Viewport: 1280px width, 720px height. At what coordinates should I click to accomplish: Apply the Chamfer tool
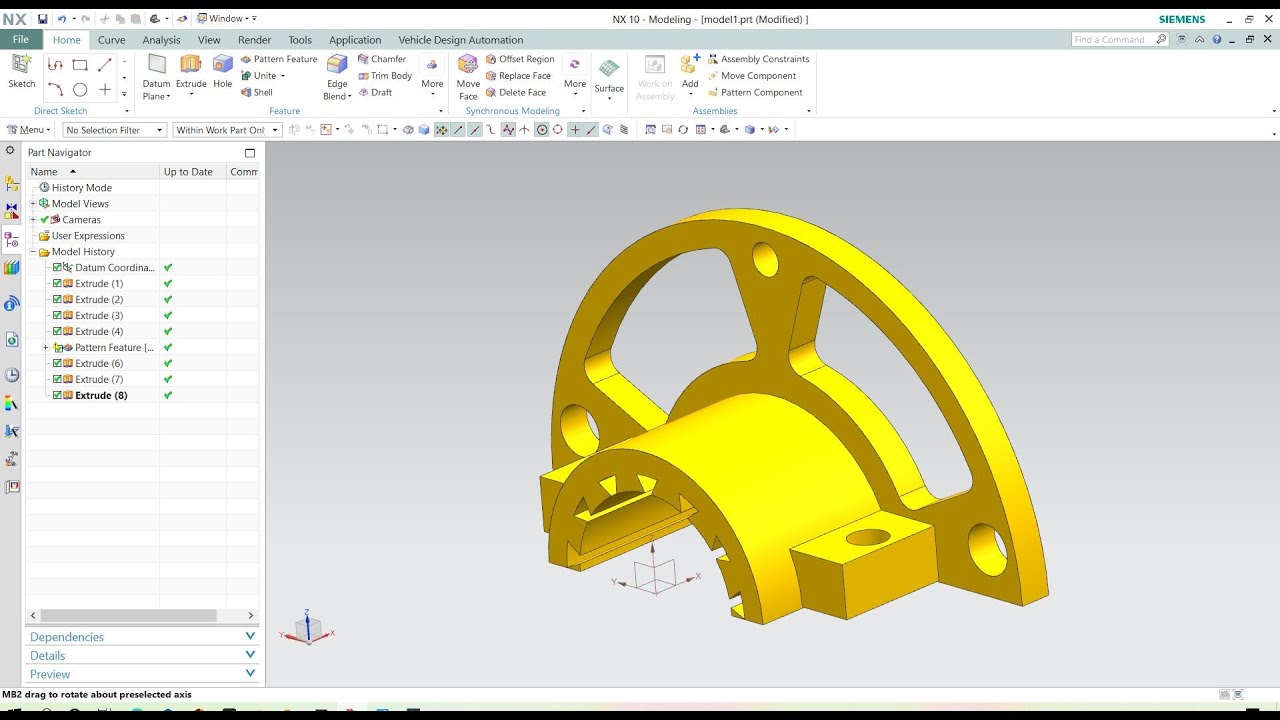(382, 59)
